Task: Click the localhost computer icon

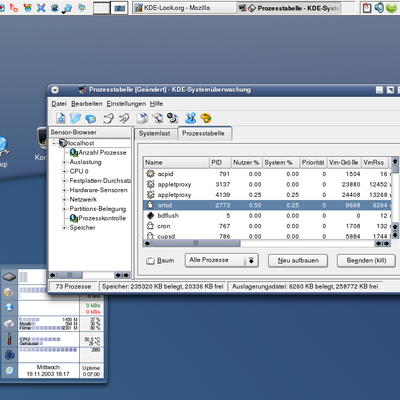Action: (63, 143)
